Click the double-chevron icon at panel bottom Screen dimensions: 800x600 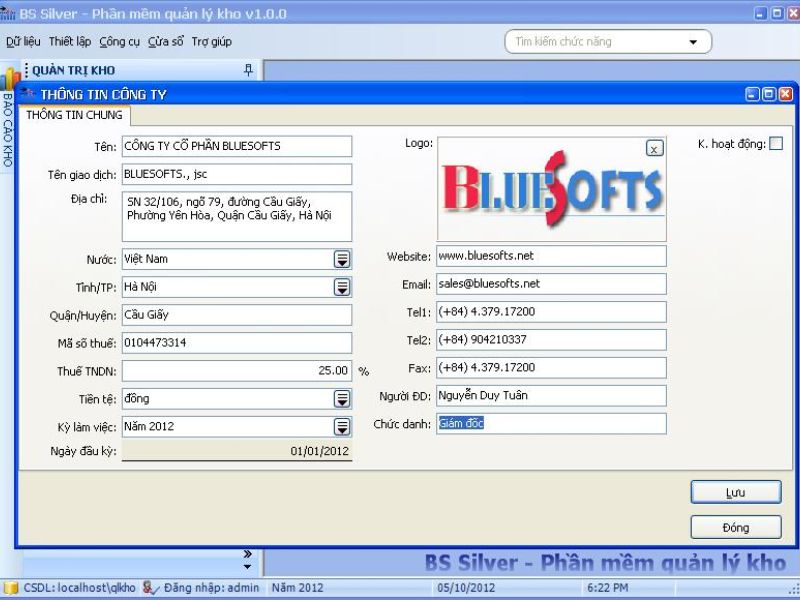(x=248, y=554)
